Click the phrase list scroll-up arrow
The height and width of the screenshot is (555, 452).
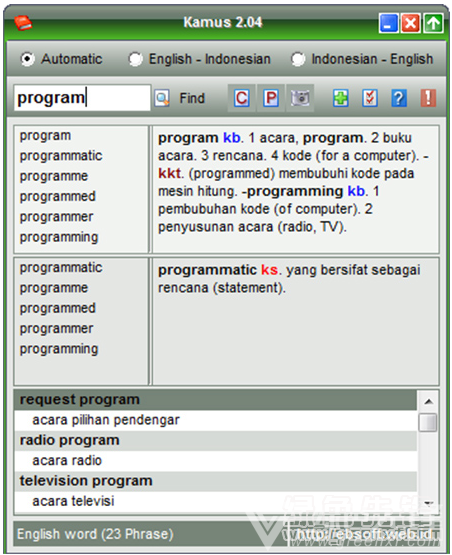click(428, 401)
